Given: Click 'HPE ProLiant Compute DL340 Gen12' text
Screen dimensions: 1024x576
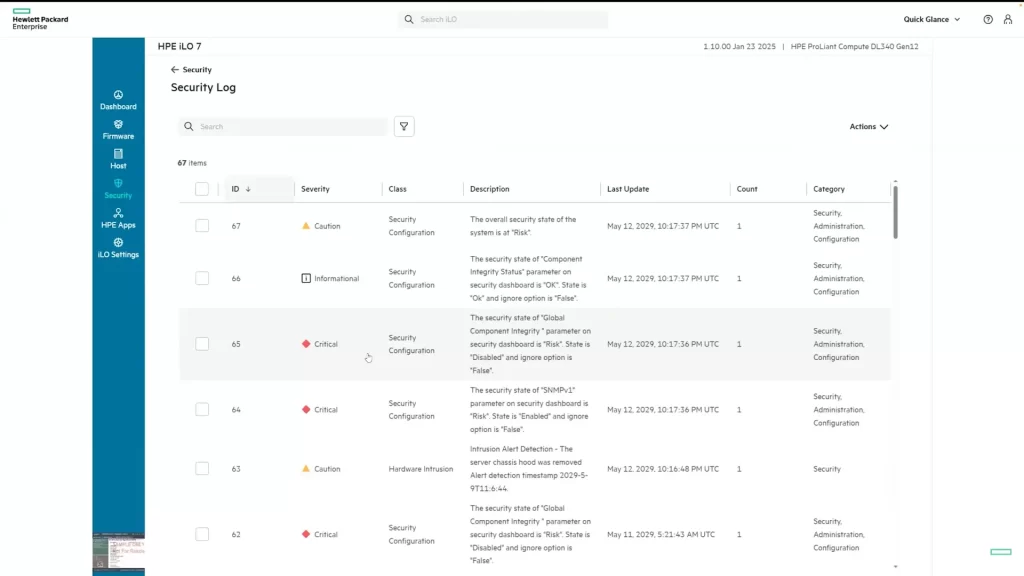Looking at the screenshot, I should 854,46.
